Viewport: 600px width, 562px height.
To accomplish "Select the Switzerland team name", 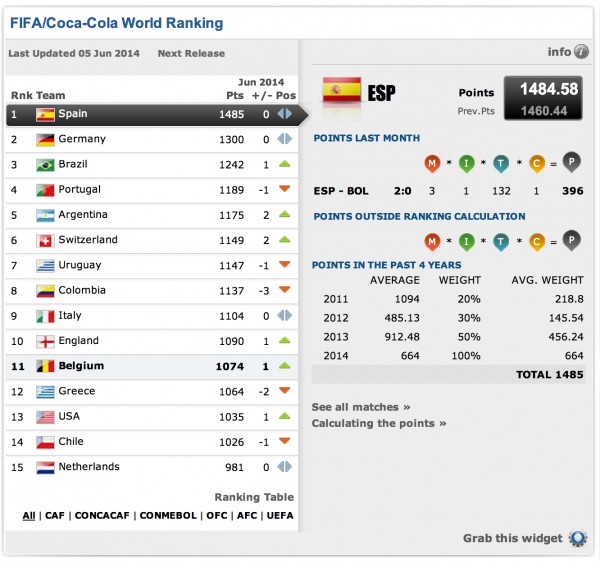I will pos(88,240).
